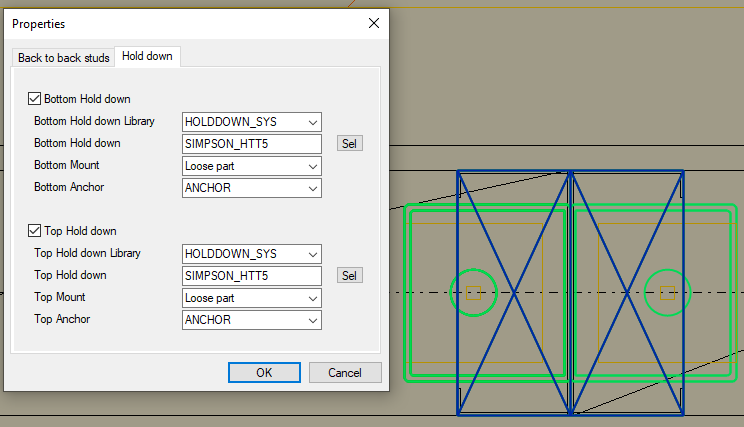Close the Properties dialog
This screenshot has width=744, height=427.
[x=373, y=23]
